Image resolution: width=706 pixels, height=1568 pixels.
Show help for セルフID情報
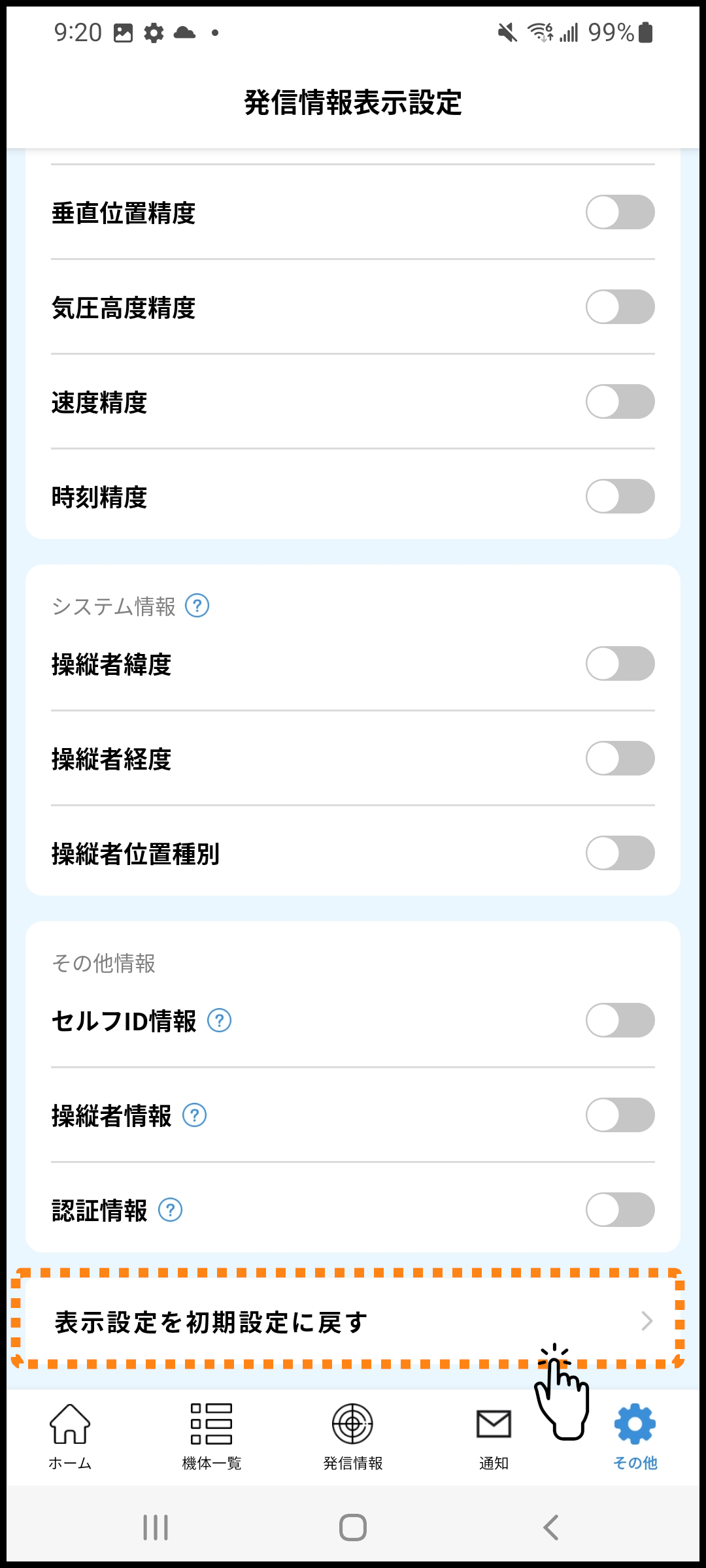pos(220,1020)
